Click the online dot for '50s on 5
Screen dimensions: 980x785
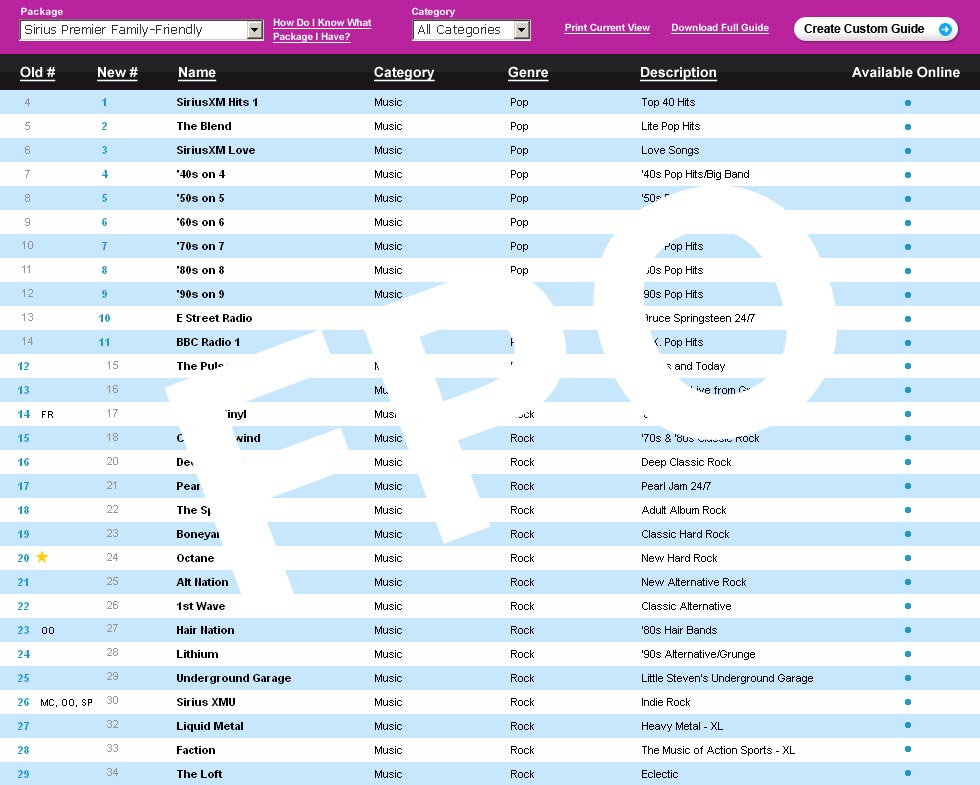pyautogui.click(x=908, y=199)
